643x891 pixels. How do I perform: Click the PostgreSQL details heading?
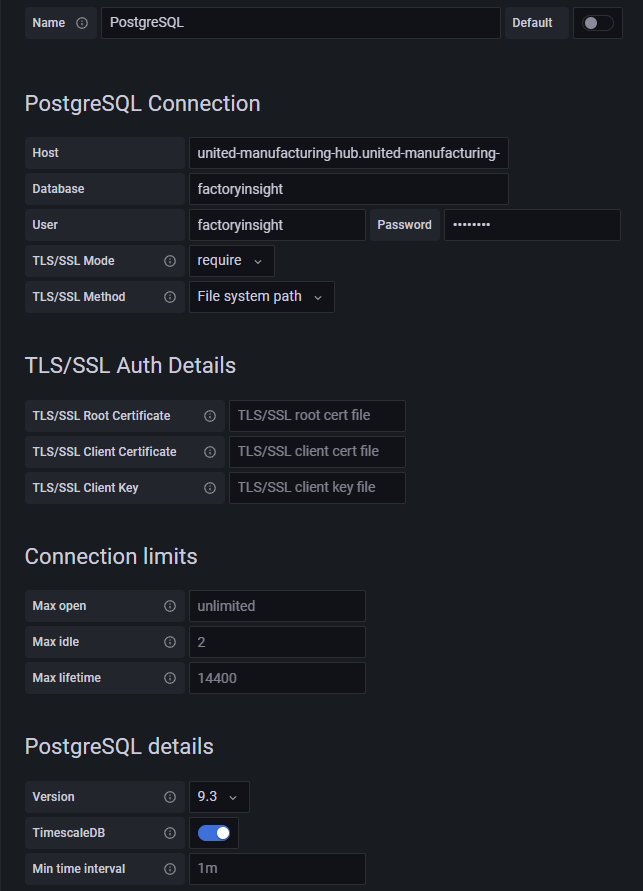coord(119,747)
